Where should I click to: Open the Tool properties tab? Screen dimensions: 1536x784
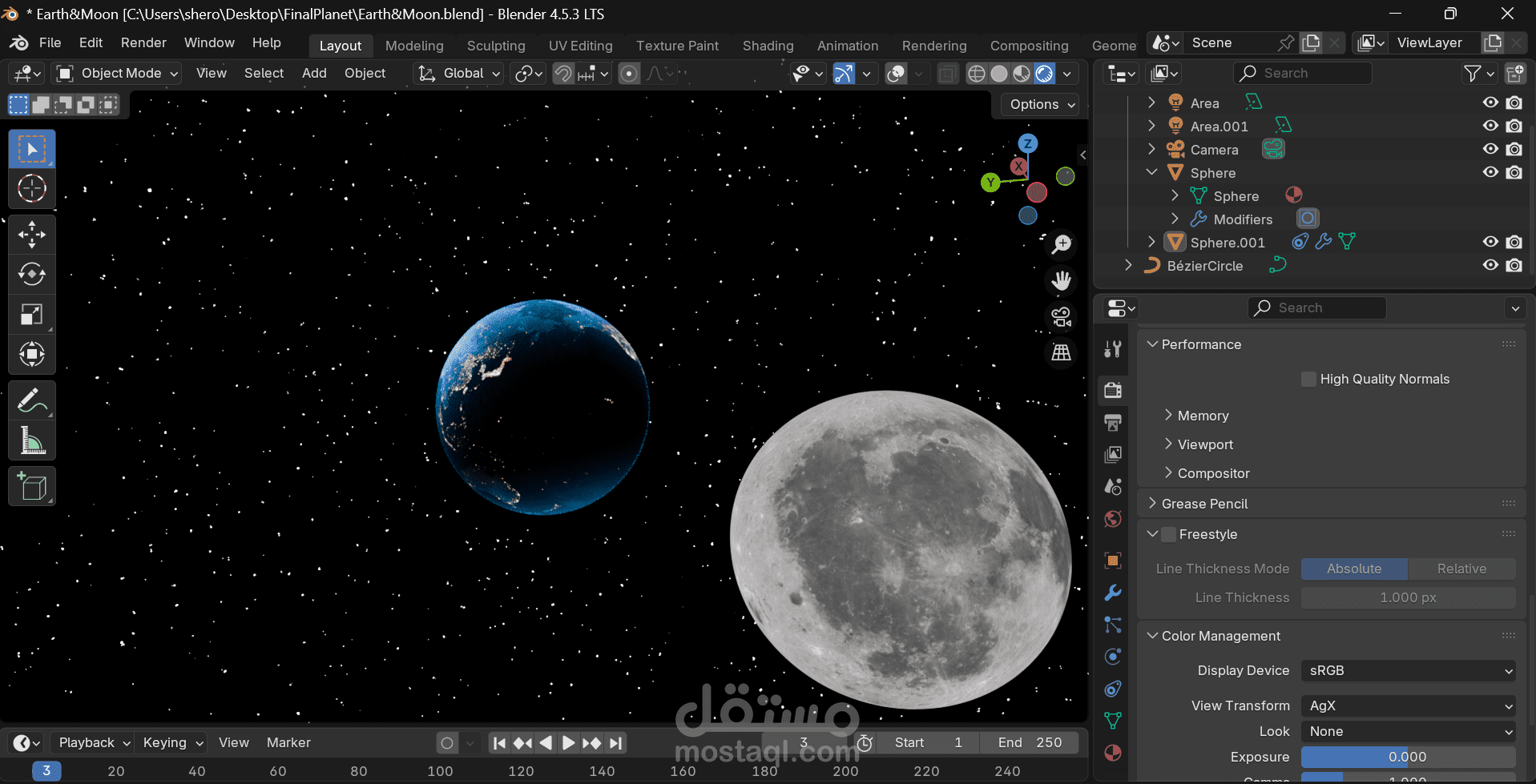[1113, 348]
